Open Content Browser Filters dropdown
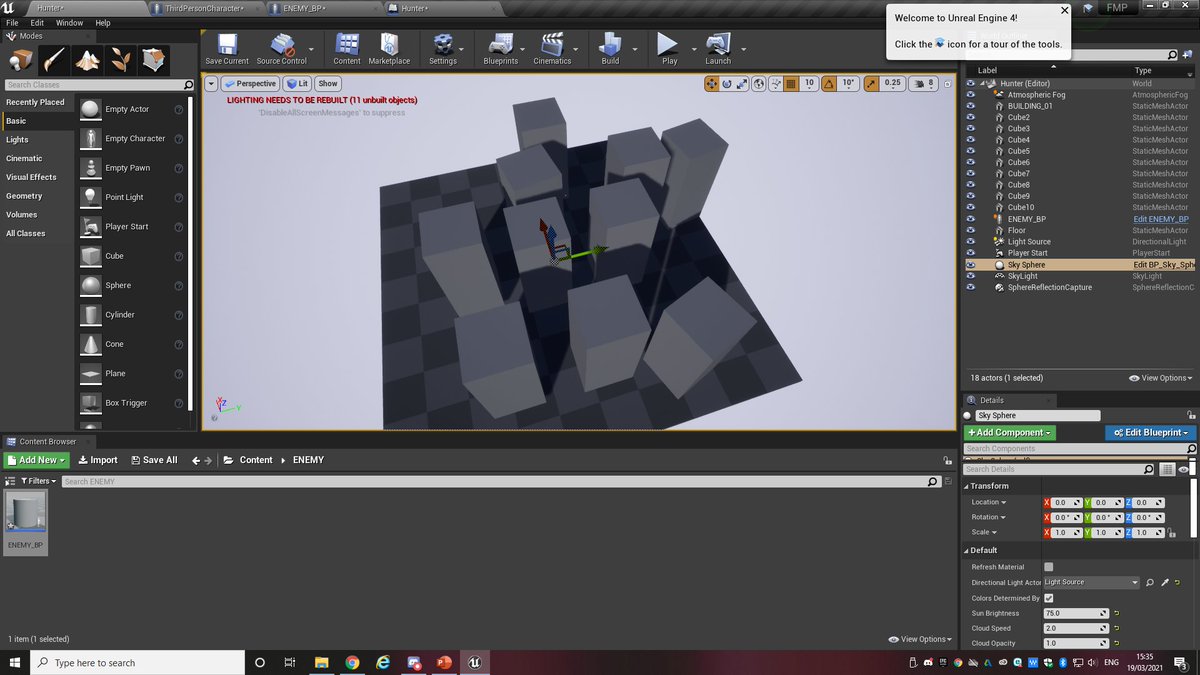 click(38, 481)
